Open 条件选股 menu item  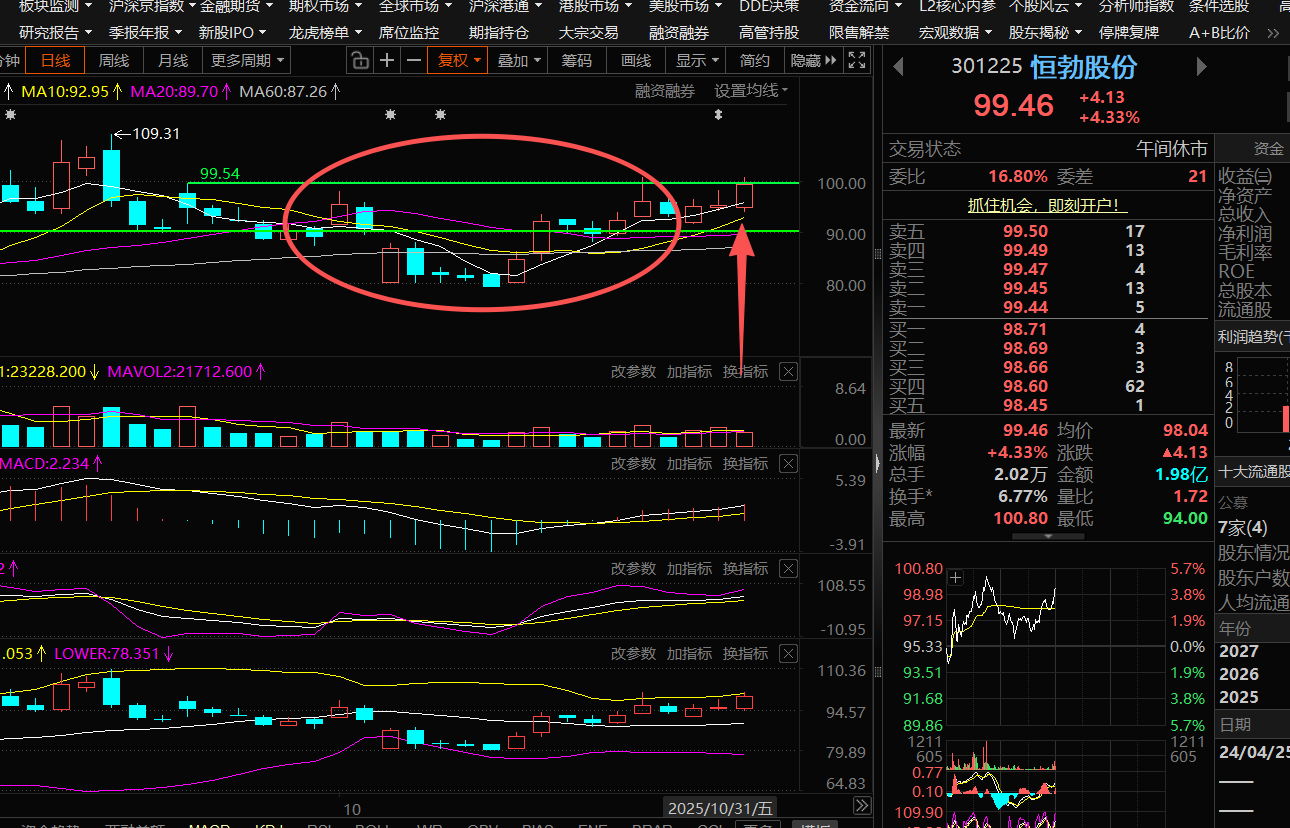[x=1219, y=5]
